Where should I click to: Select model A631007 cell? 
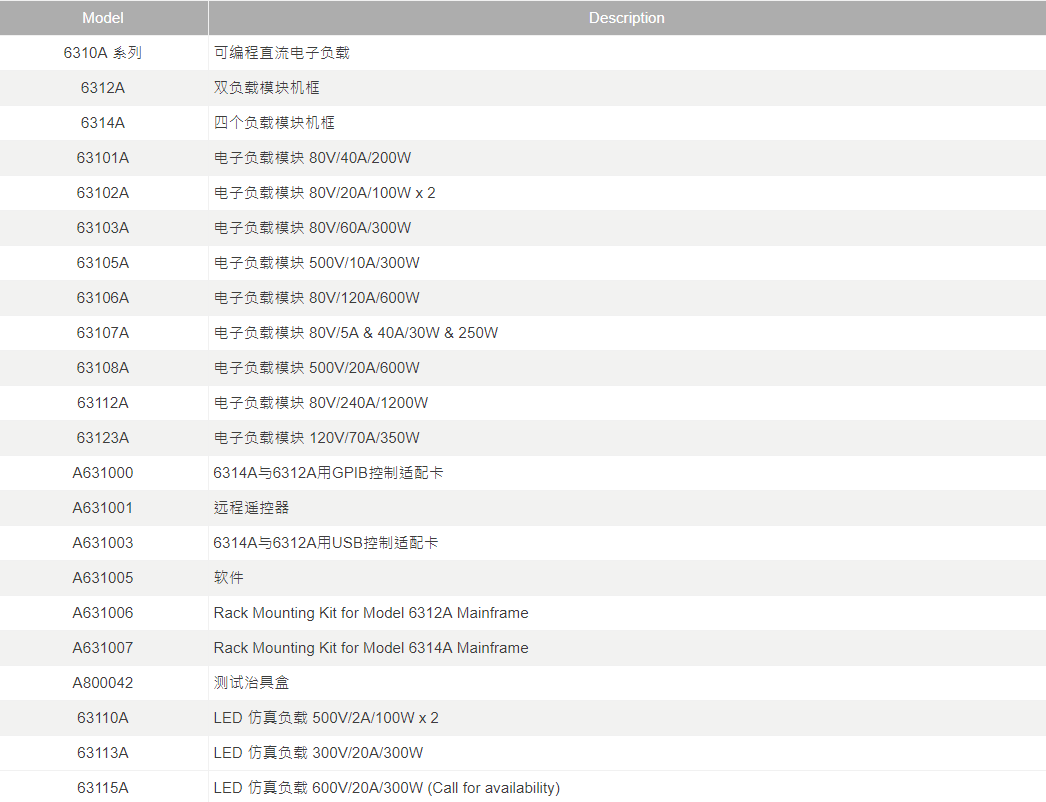103,649
